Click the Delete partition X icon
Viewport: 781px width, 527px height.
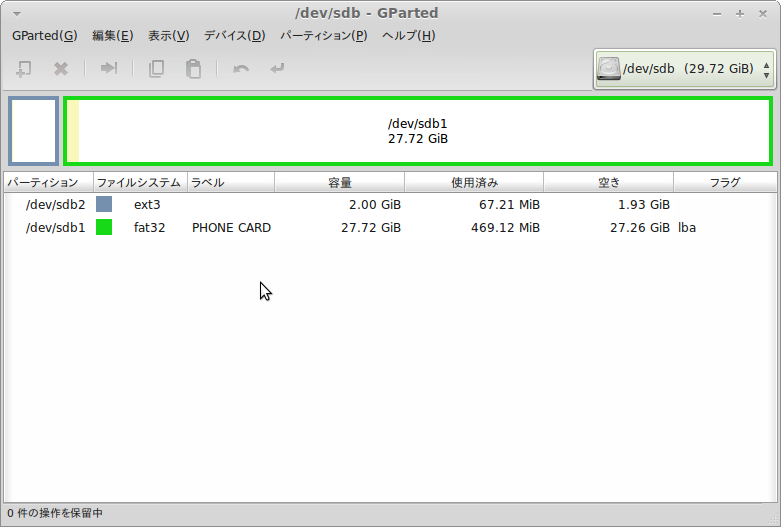pos(61,69)
